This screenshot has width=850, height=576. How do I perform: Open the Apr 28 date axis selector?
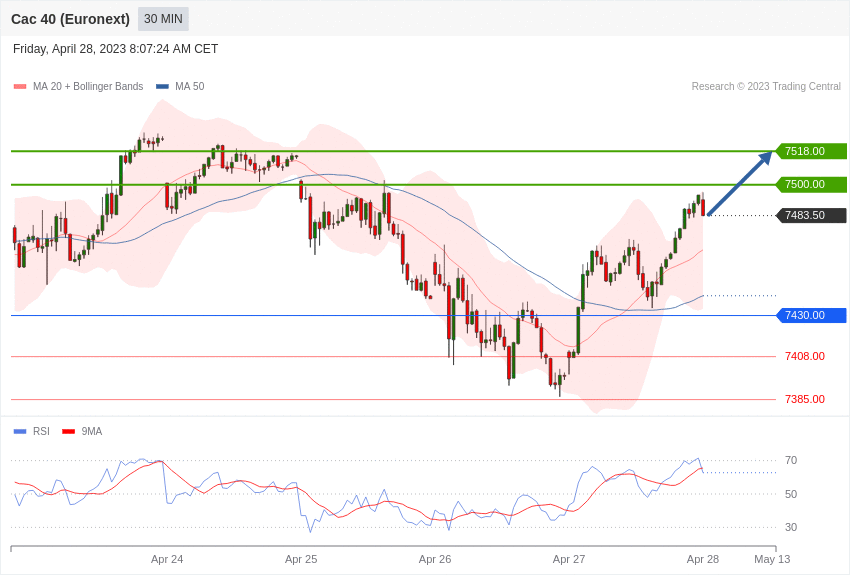(x=702, y=560)
